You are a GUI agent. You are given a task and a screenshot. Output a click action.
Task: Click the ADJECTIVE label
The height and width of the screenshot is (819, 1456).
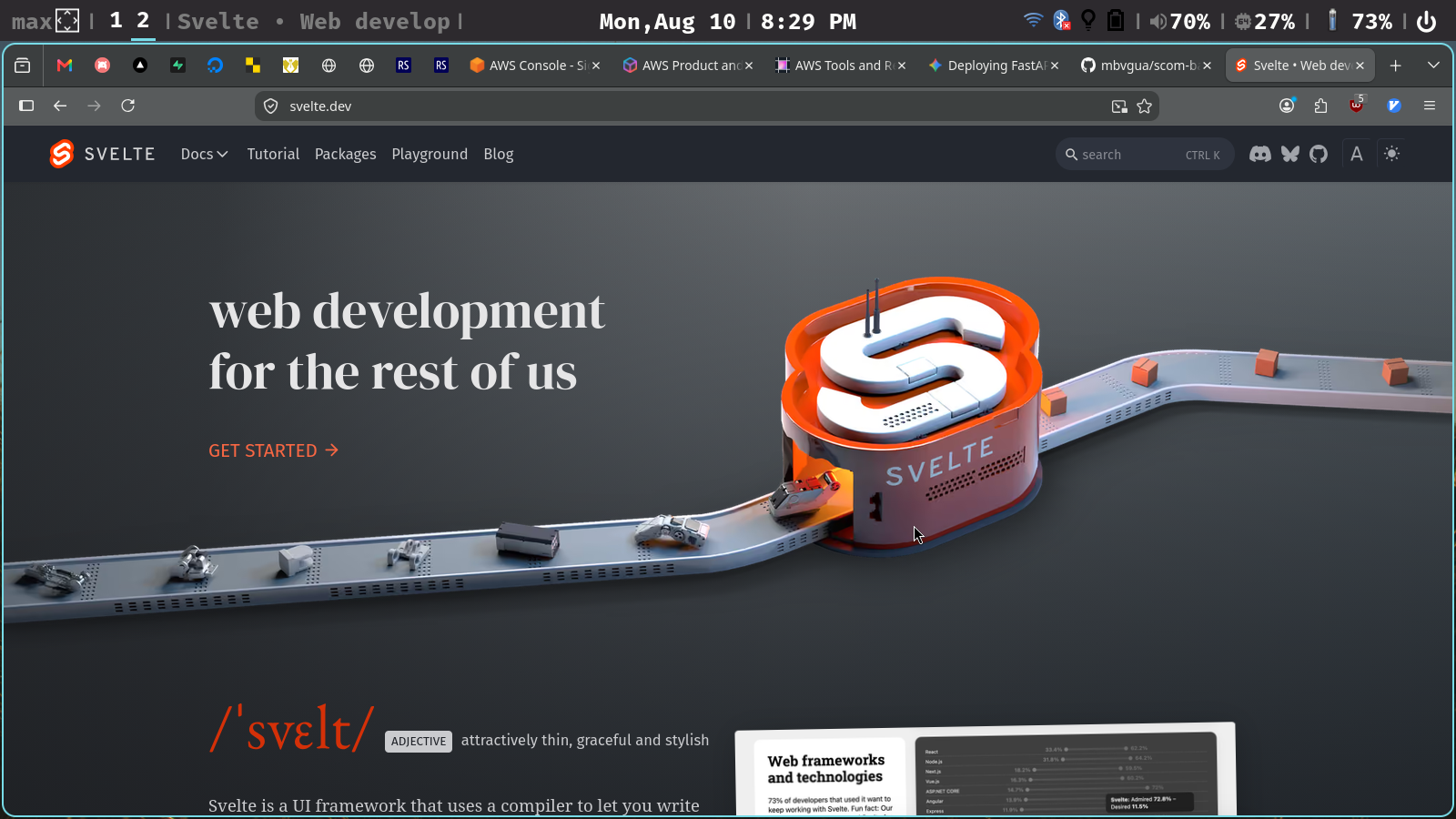(419, 742)
